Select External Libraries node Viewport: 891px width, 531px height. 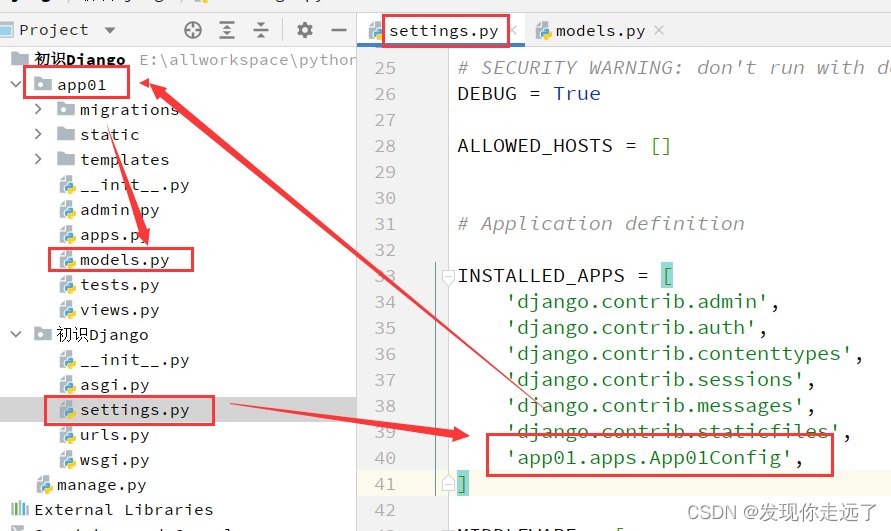[x=123, y=510]
